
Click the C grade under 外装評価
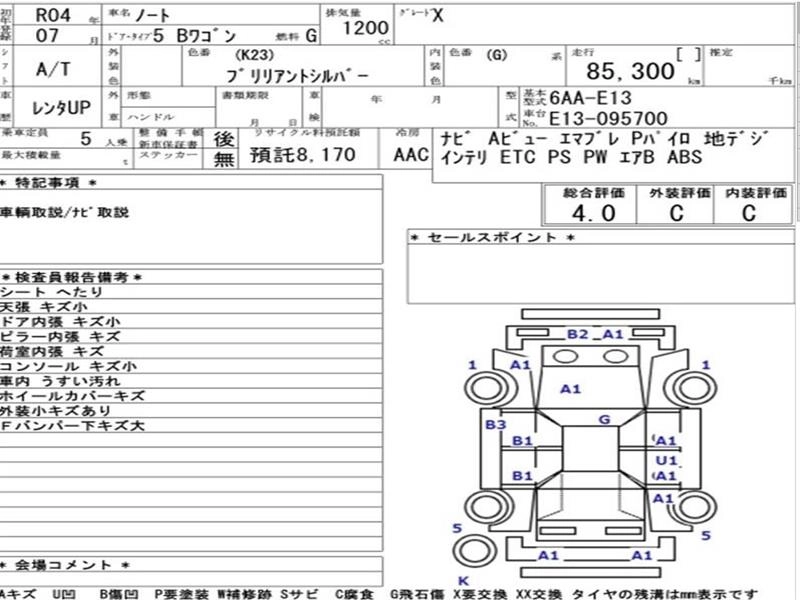point(677,213)
